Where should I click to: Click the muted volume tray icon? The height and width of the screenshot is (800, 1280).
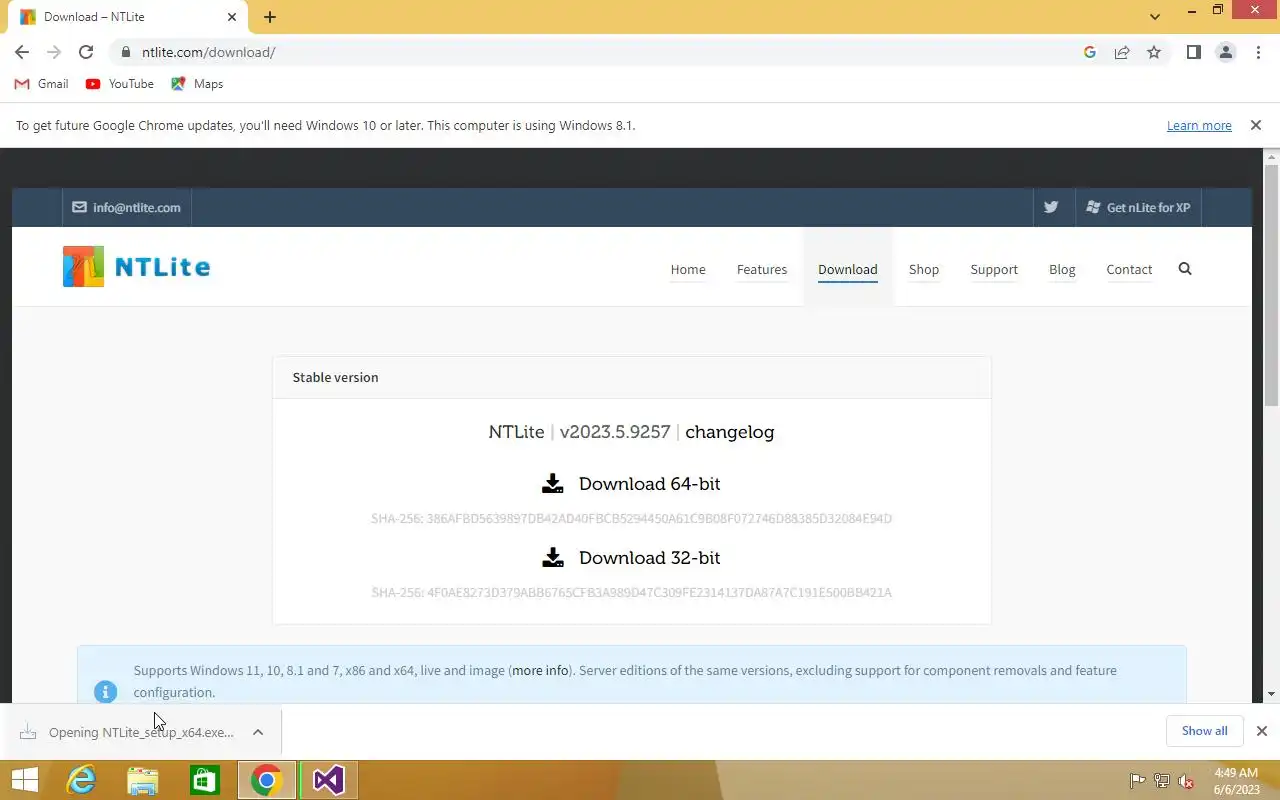[x=1186, y=781]
